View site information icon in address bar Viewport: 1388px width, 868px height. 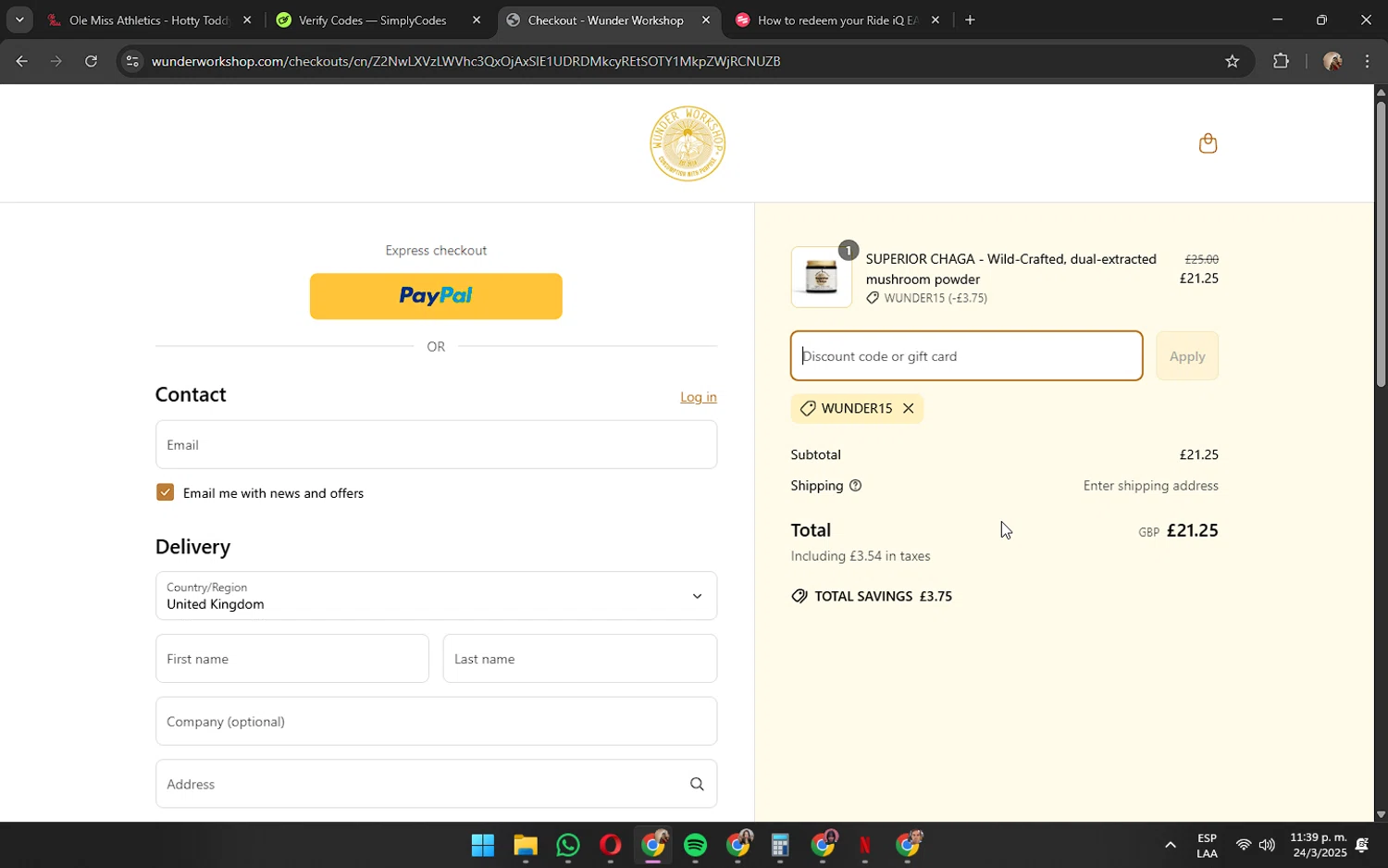132,61
